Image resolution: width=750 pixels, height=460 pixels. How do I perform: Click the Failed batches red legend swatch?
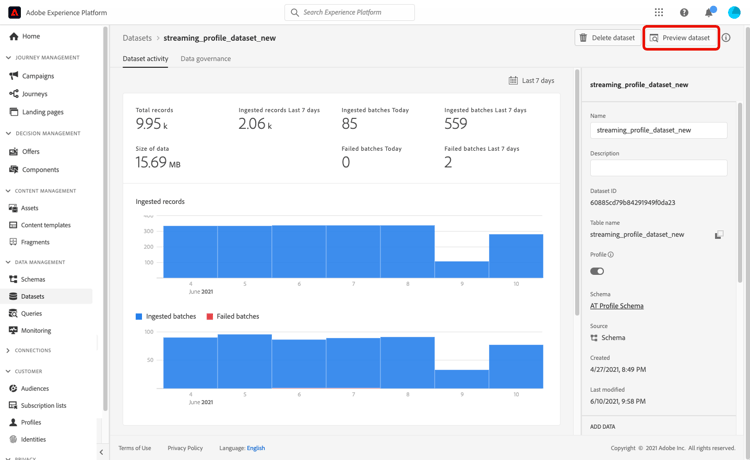[x=210, y=317]
